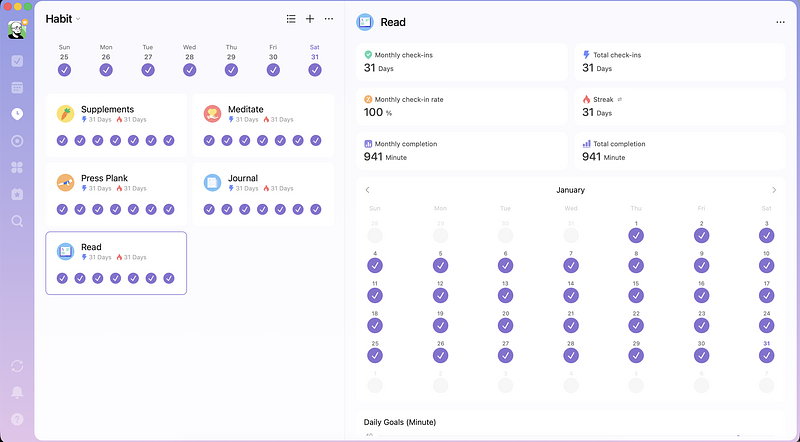Click the January month label
800x442 pixels.
point(570,190)
